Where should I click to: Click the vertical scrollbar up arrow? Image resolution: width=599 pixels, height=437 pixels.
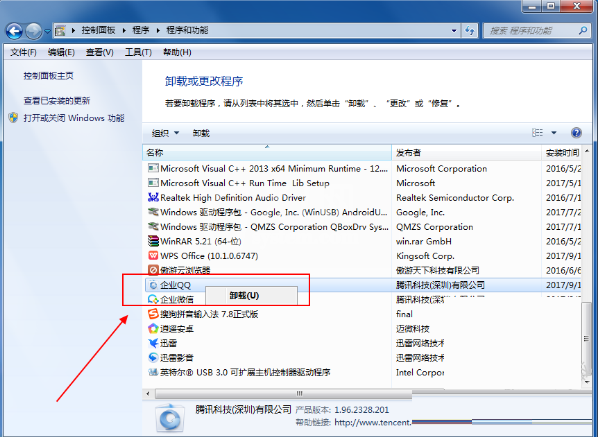coord(586,152)
